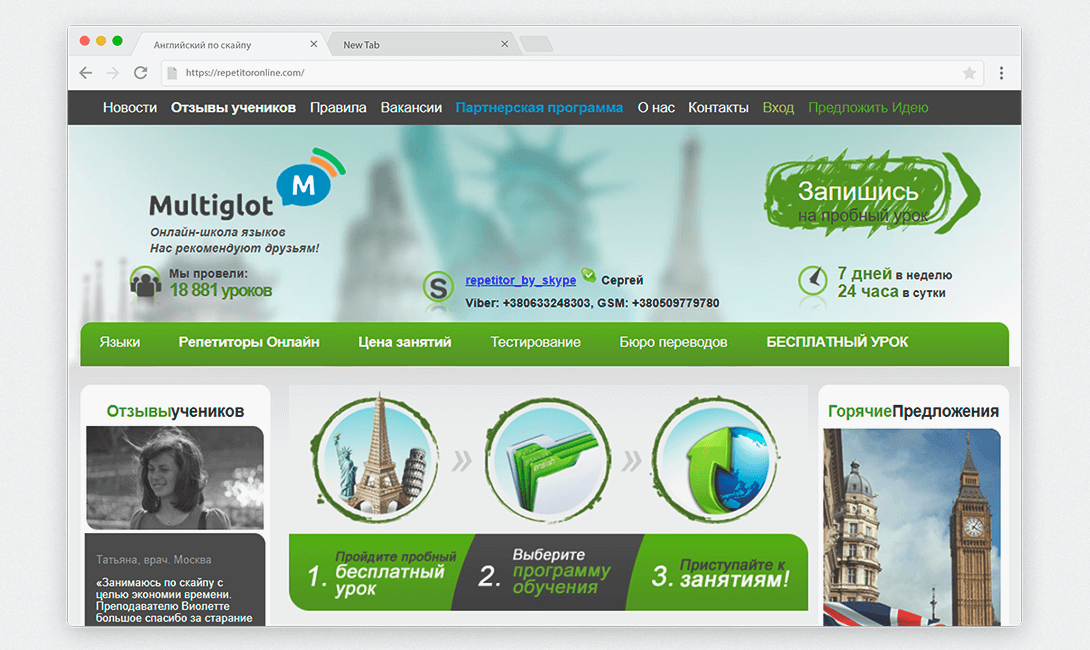Image resolution: width=1090 pixels, height=650 pixels.
Task: Click the student review photo thumbnail
Action: [175, 478]
